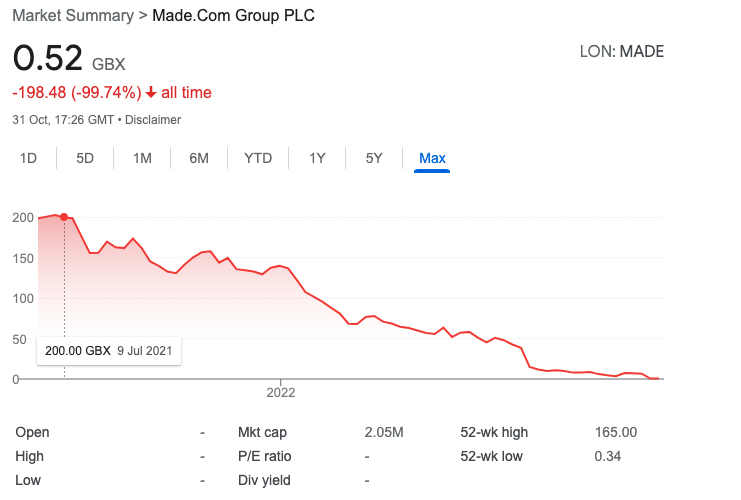This screenshot has height=500, width=741.
Task: Click the 200.00 GBX tooltip
Action: point(109,351)
